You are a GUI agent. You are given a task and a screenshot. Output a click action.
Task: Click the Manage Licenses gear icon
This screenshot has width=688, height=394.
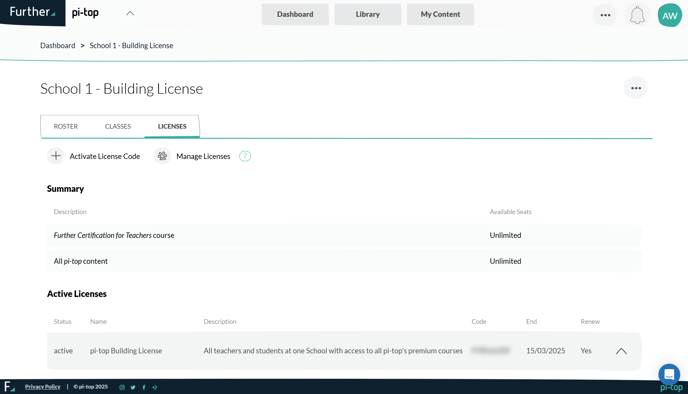coord(162,156)
